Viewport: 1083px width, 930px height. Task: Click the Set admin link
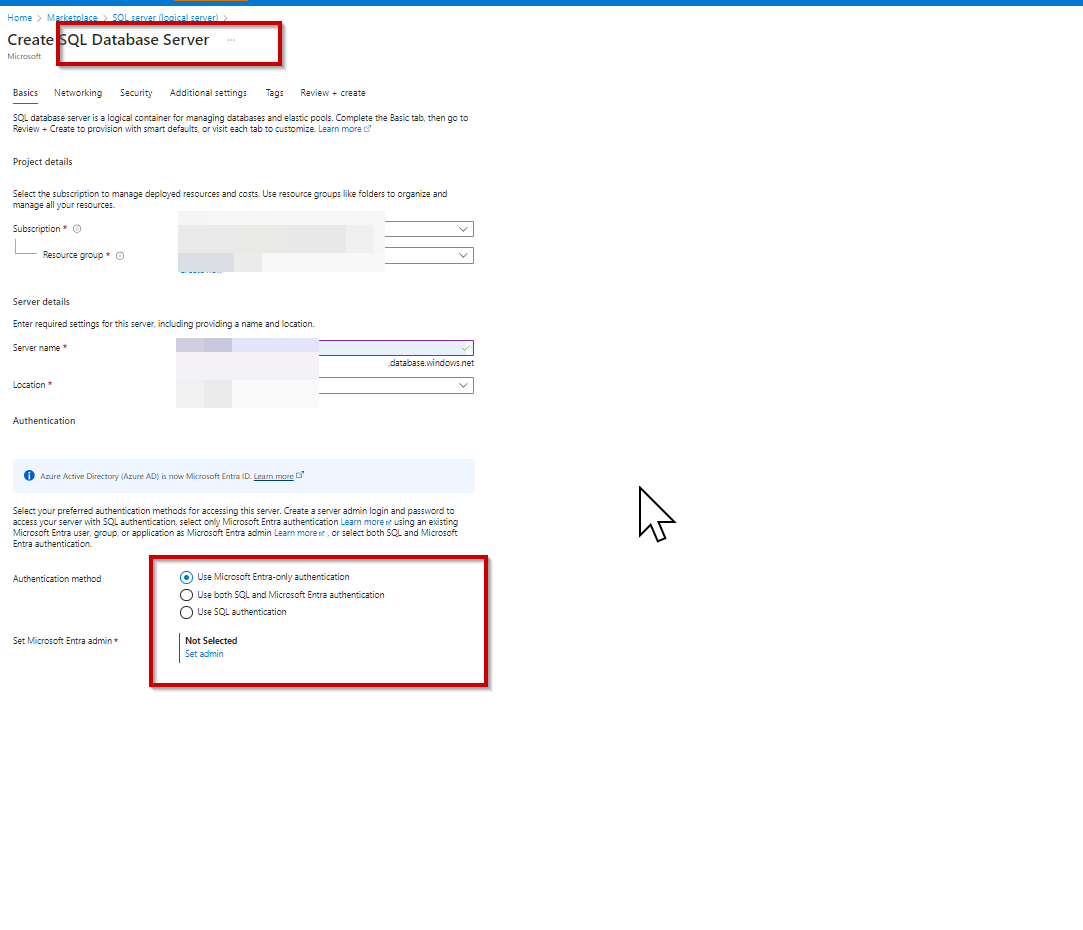tap(204, 654)
